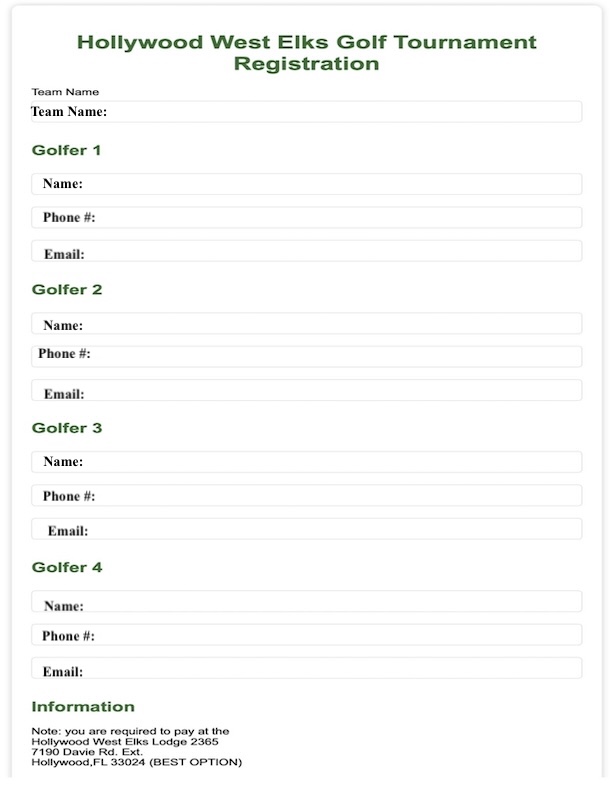Focus the Golfer 1 Phone # field
612x792 pixels.
307,217
